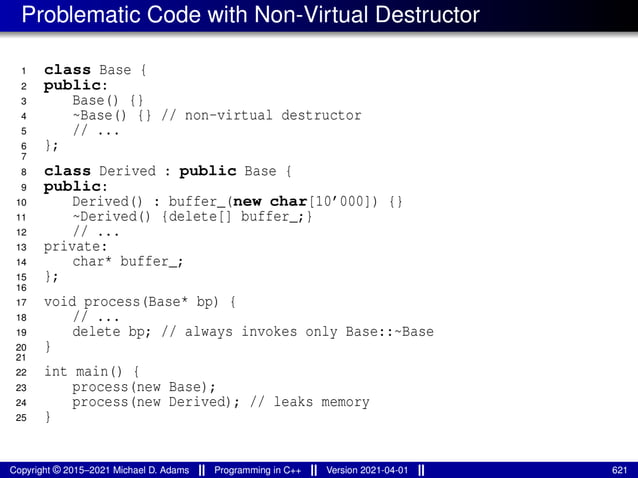Select the 'process(new Base);' line
Viewport: 638px width, 478px height.
144,387
